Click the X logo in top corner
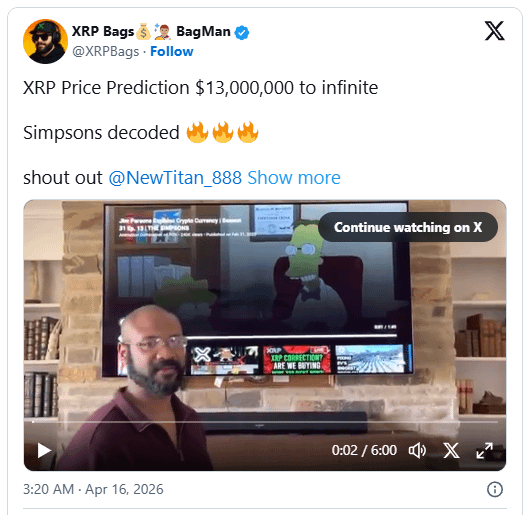Screen dimensions: 528x515 pyautogui.click(x=494, y=31)
